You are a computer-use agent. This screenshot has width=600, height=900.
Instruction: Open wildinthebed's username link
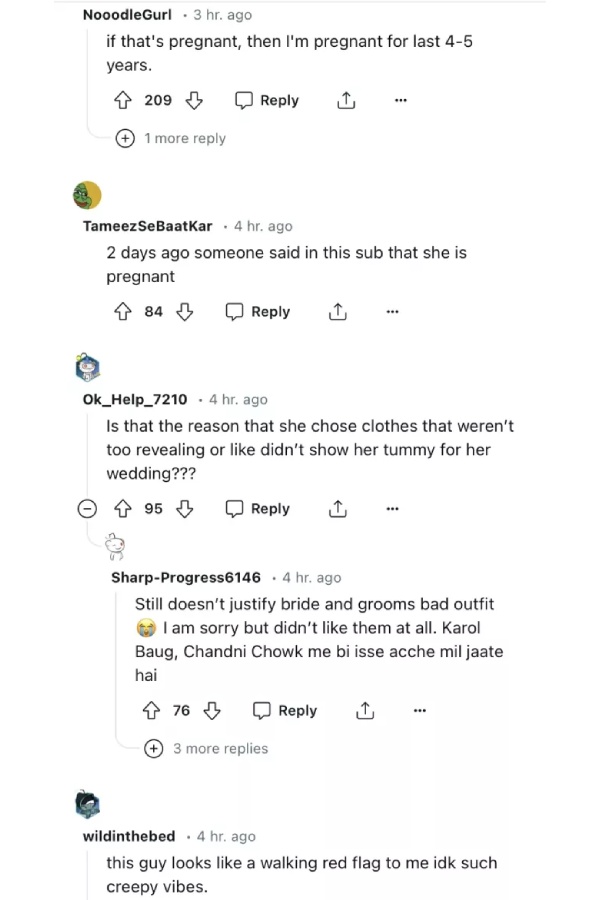(128, 836)
